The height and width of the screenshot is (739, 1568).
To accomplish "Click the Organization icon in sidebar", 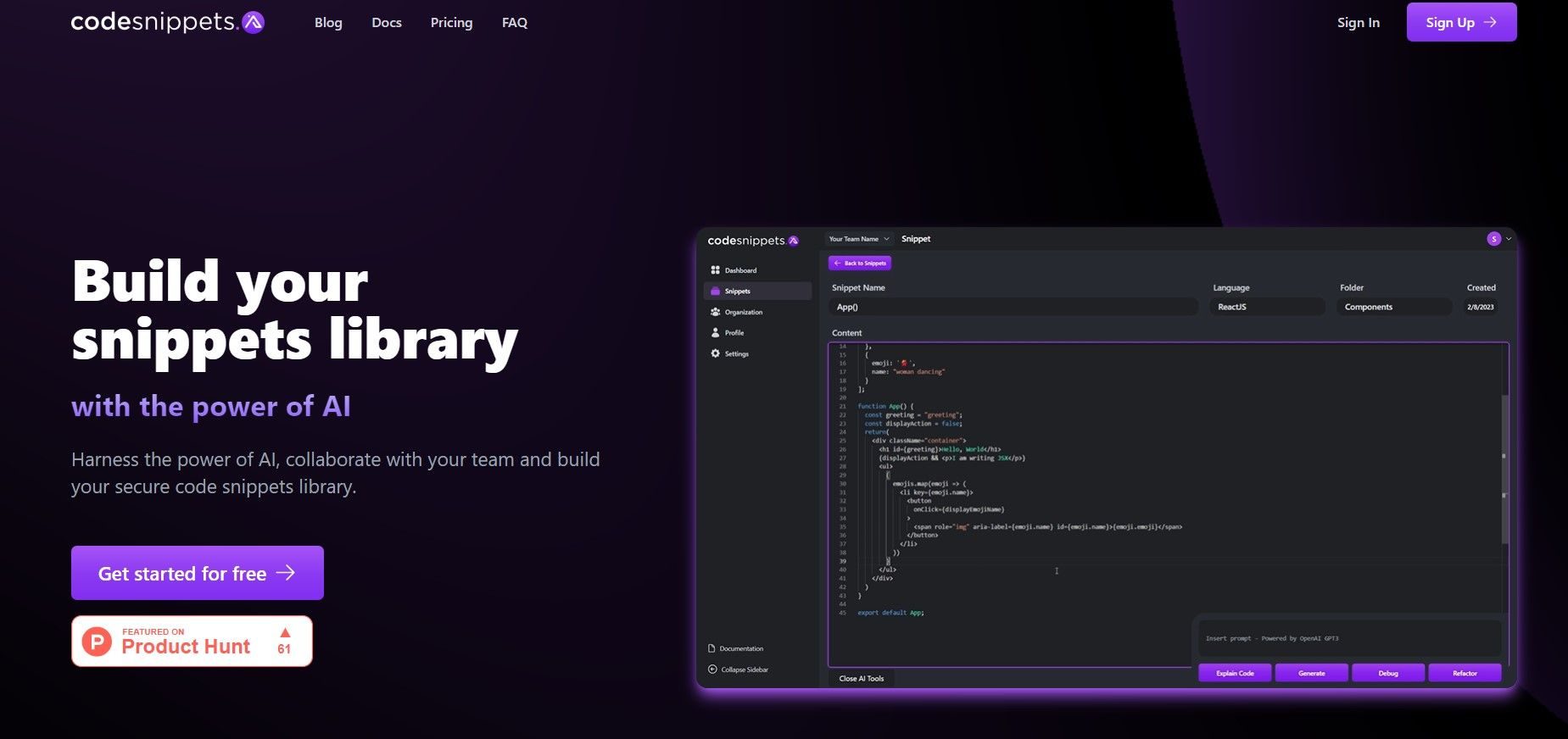I will [x=715, y=312].
